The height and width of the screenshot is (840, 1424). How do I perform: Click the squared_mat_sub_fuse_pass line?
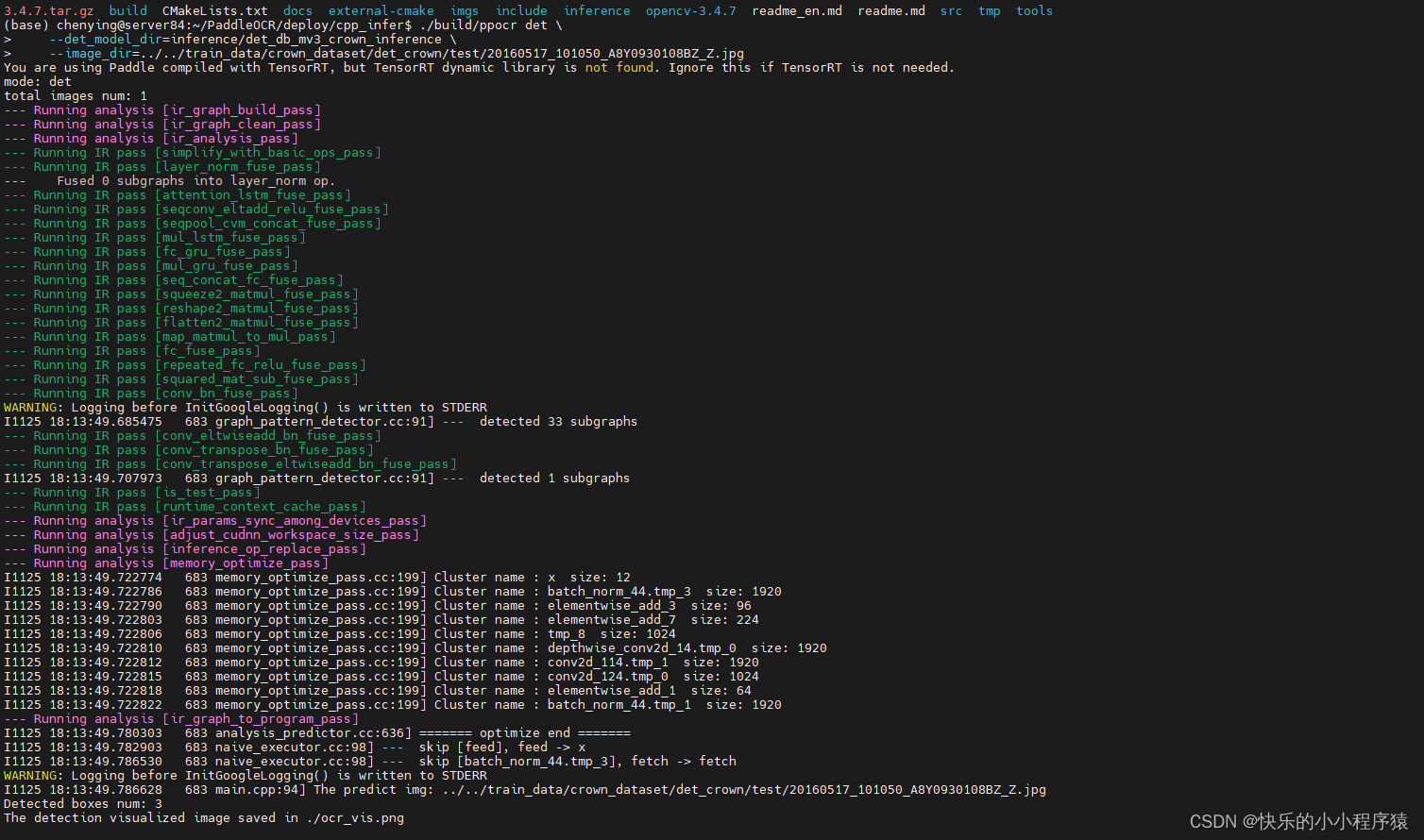[x=181, y=379]
